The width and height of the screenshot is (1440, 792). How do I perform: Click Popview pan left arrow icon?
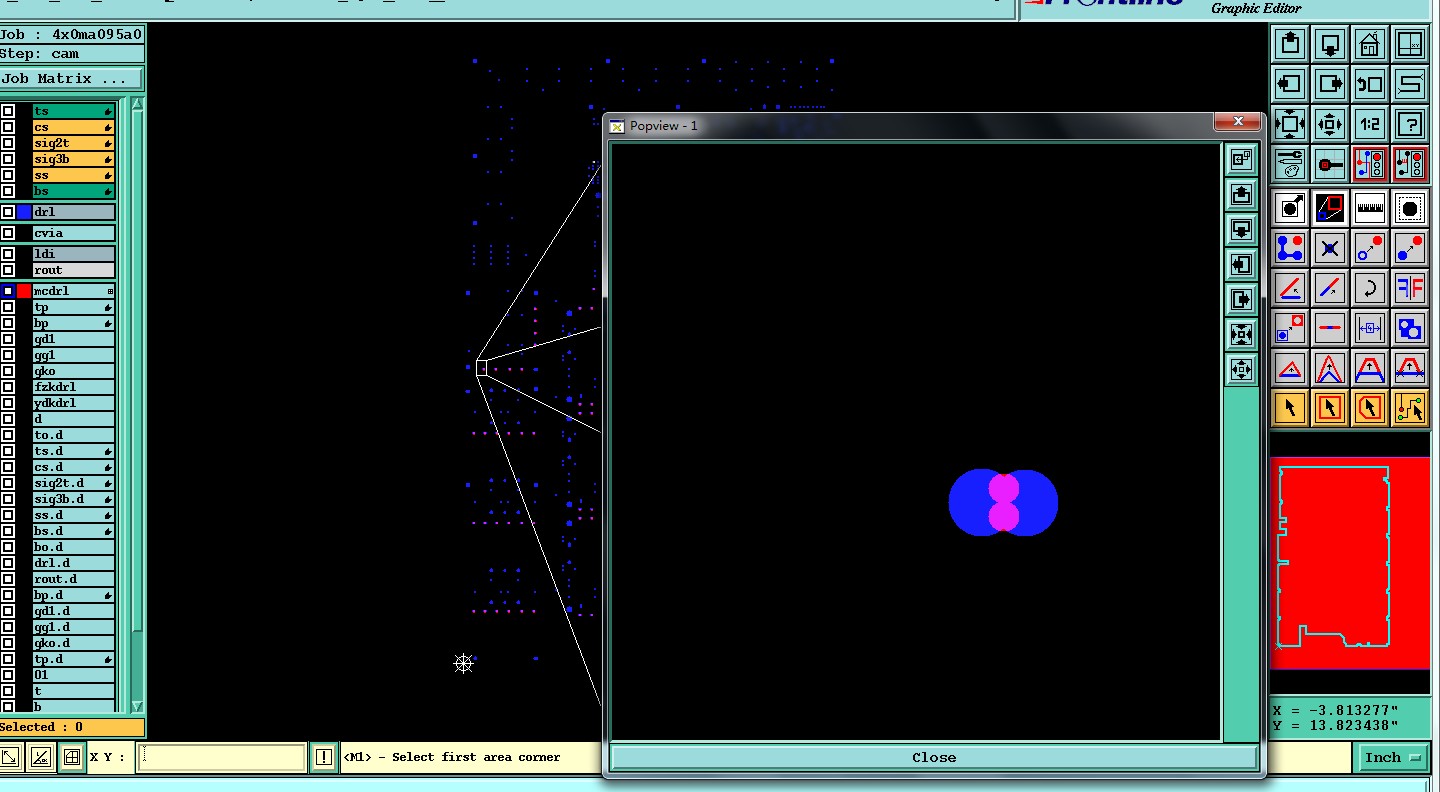[1241, 264]
